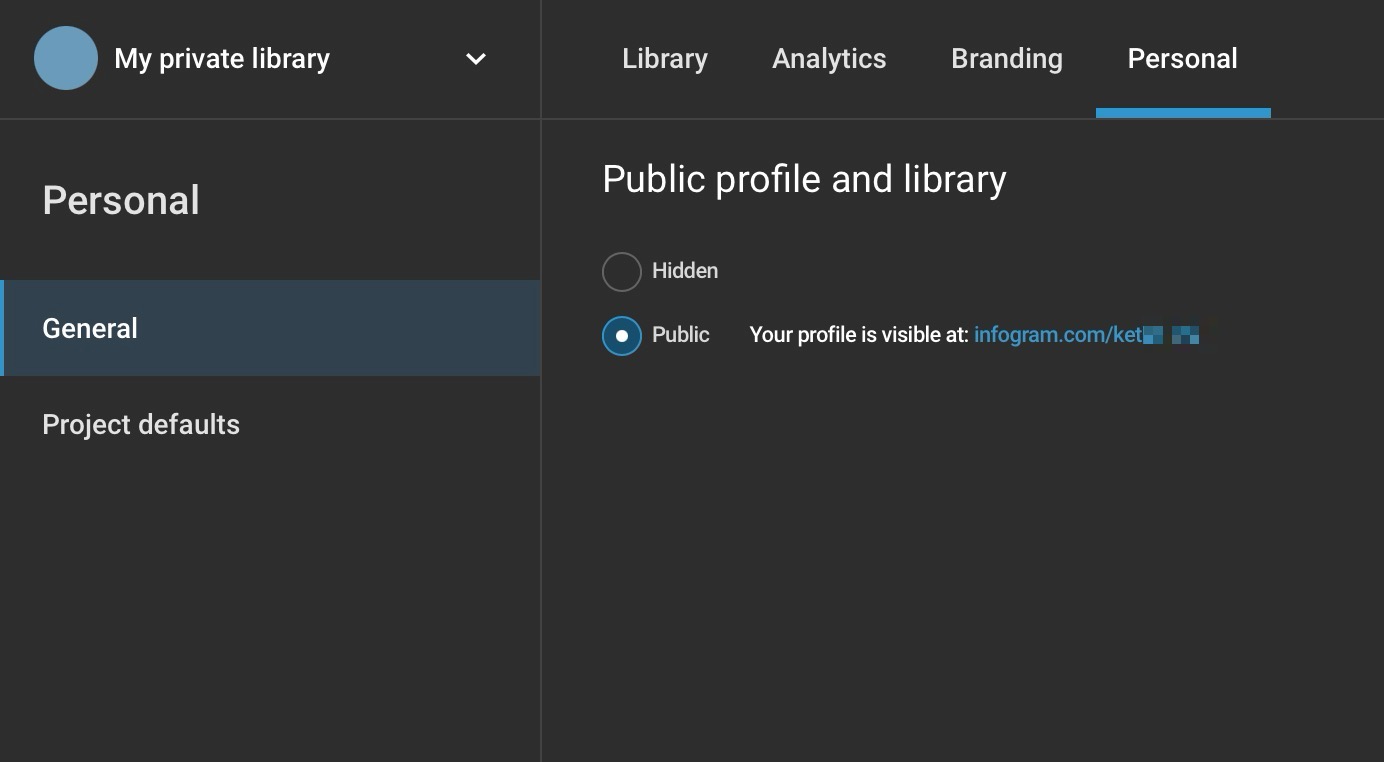Click the blue underline indicator below Personal

point(1183,113)
